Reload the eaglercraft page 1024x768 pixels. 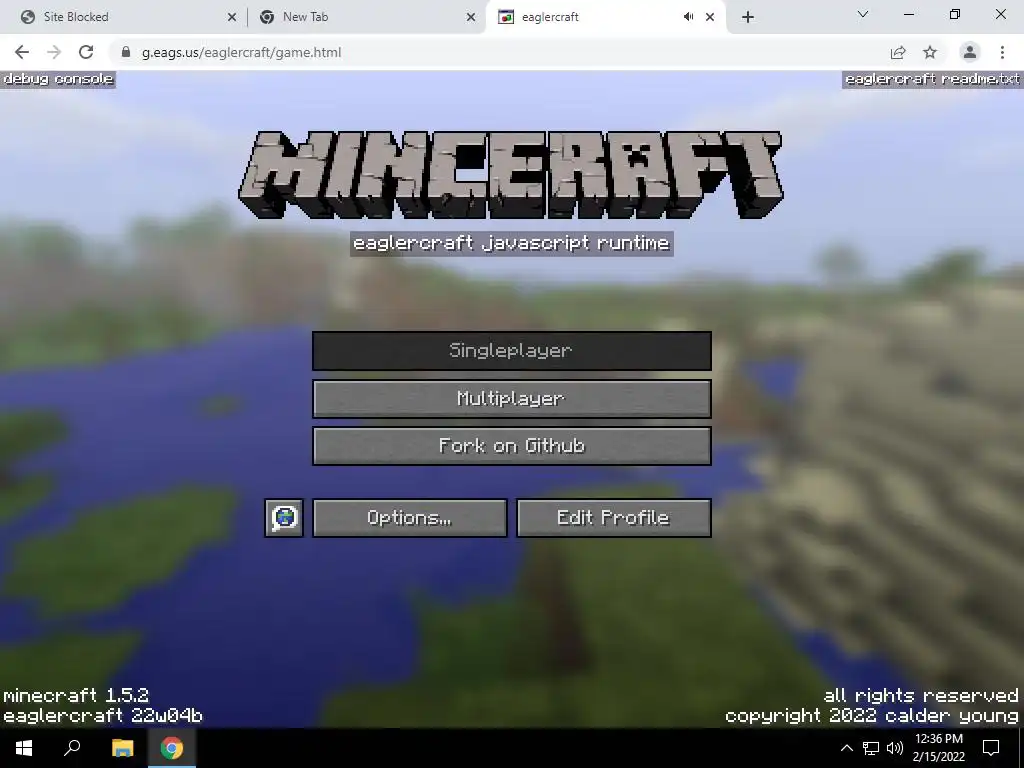point(86,52)
